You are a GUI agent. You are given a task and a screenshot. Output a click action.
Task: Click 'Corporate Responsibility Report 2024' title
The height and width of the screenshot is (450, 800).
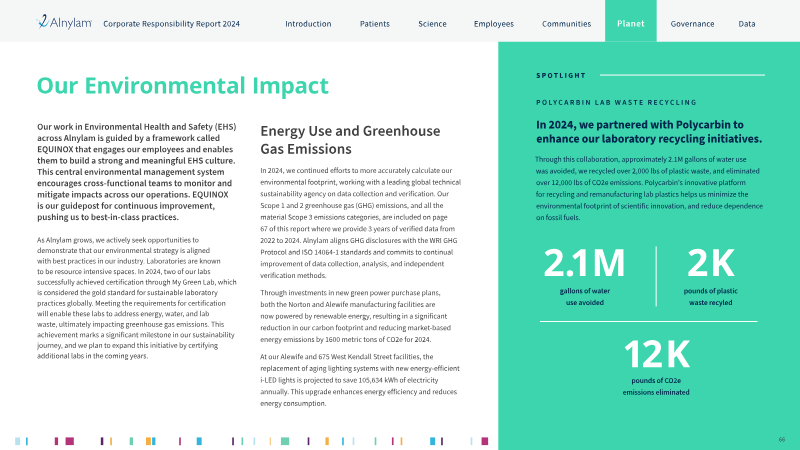click(171, 23)
